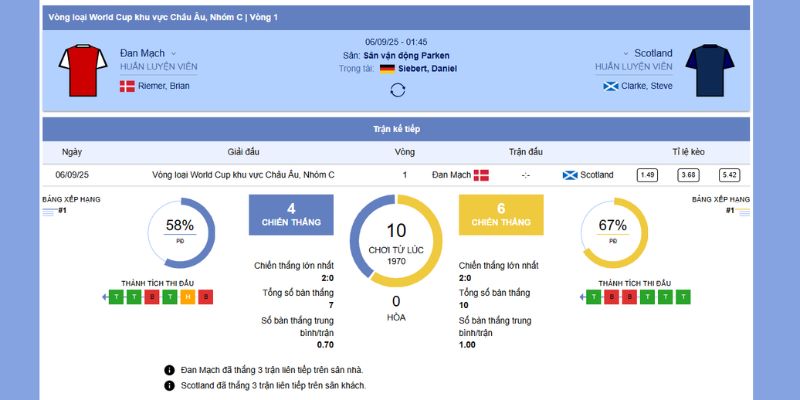Image resolution: width=800 pixels, height=400 pixels.
Task: Click the arrow left of Denmark's form boxes
Action: (x=105, y=297)
